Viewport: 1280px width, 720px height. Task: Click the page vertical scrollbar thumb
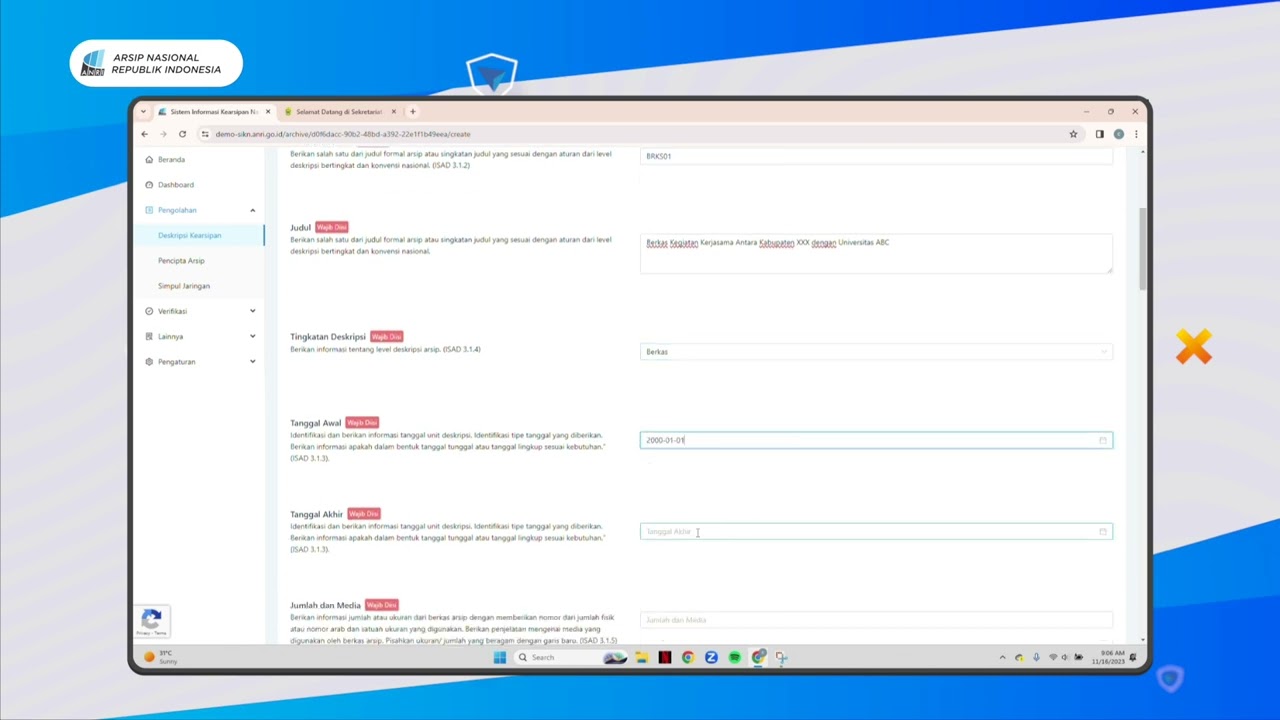point(1144,250)
